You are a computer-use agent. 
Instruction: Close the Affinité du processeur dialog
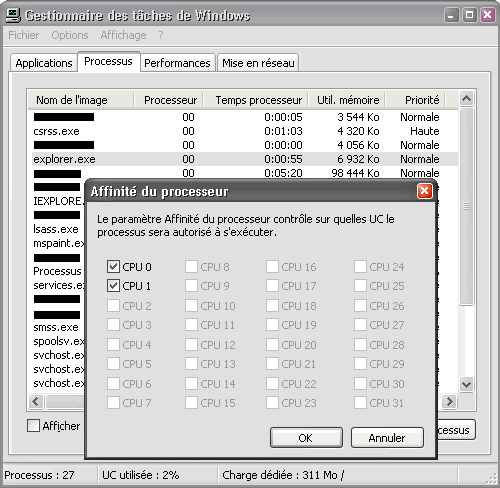[x=425, y=191]
